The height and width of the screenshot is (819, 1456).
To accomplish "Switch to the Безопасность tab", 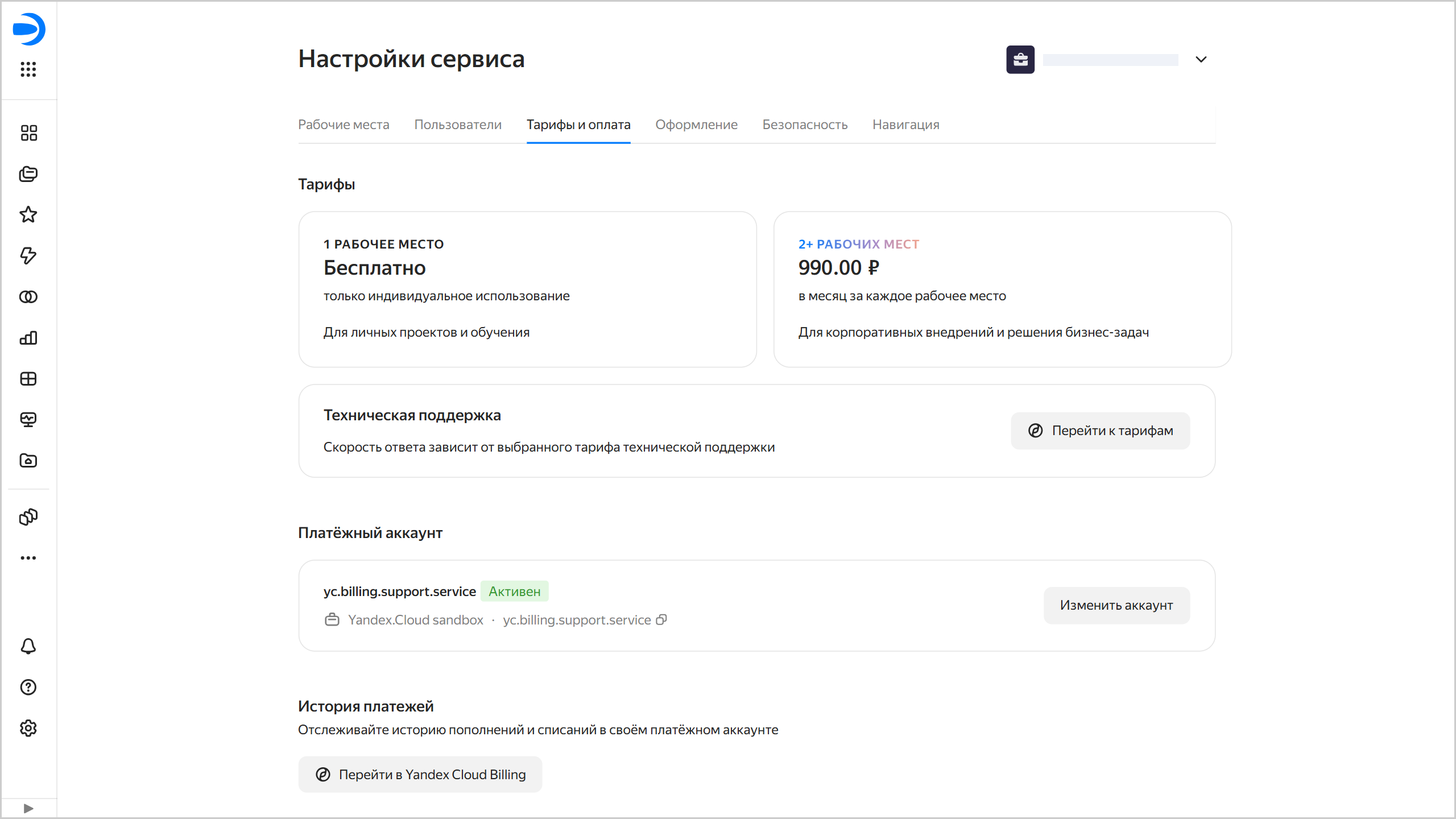I will [x=805, y=125].
